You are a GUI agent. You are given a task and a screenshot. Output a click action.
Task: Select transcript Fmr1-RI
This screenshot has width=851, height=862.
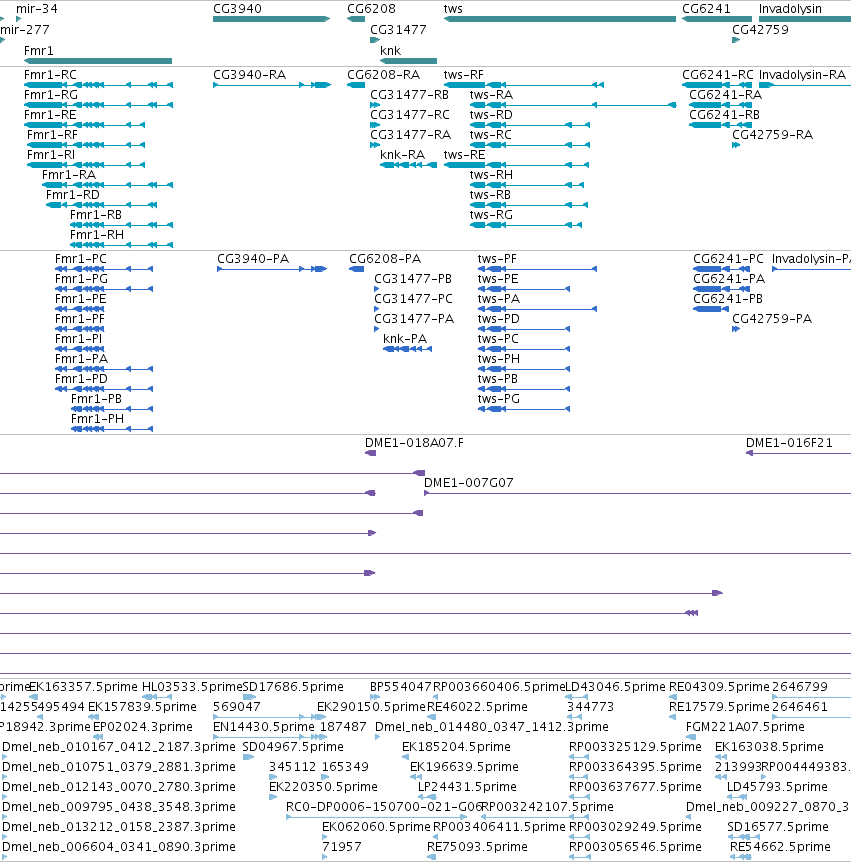[x=86, y=165]
